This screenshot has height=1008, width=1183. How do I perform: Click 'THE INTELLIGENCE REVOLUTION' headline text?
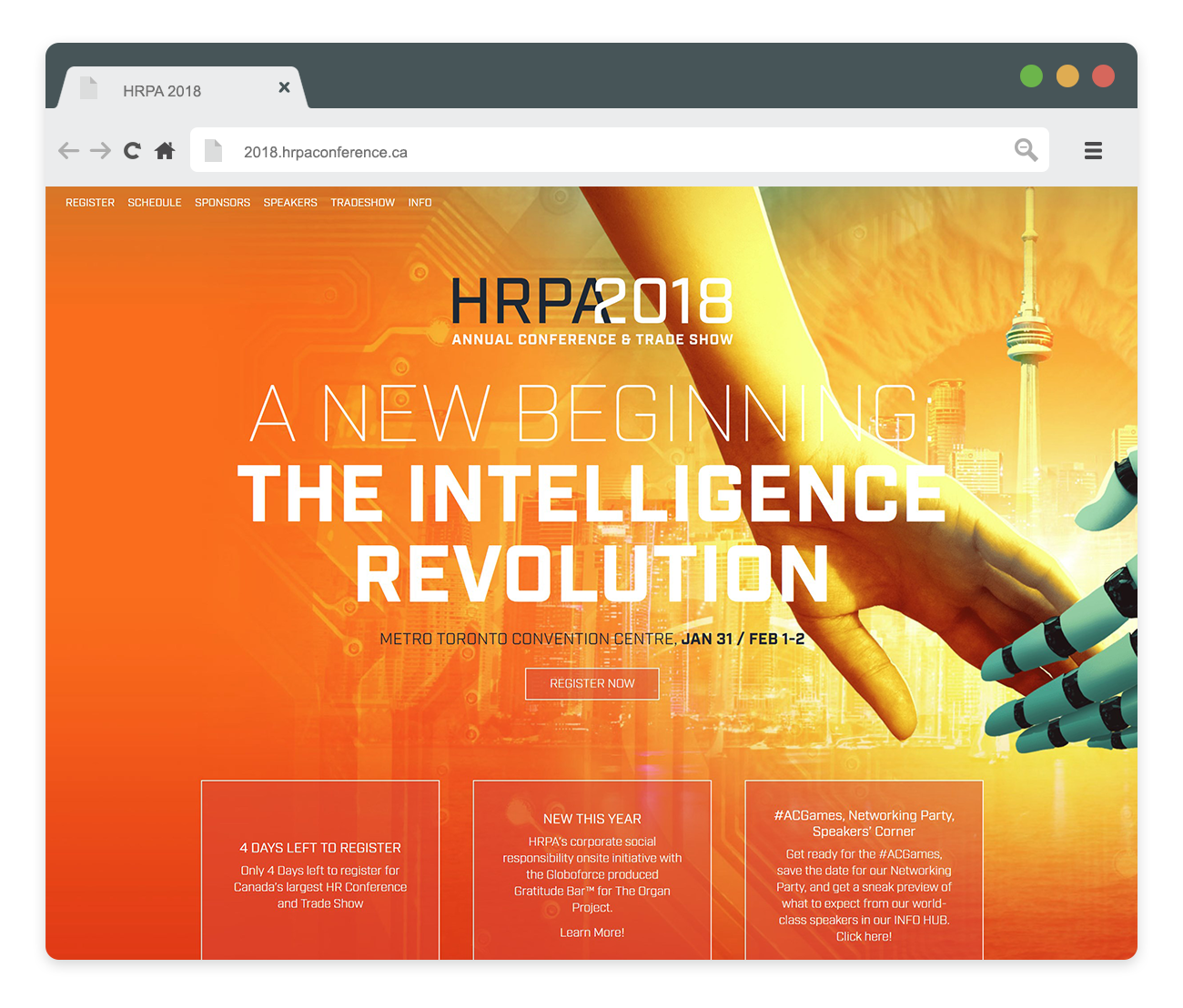592,533
